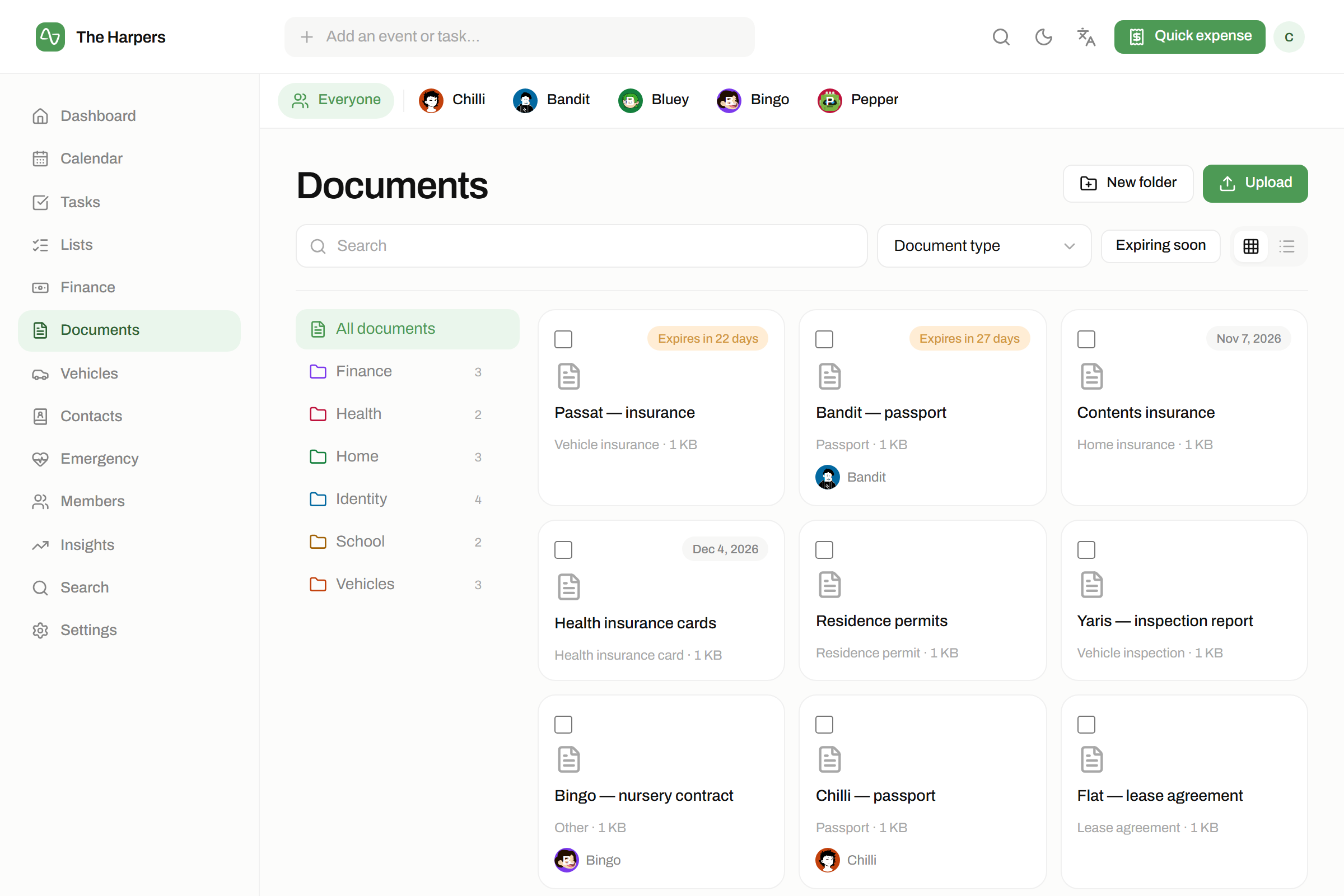This screenshot has height=896, width=1344.
Task: Go to Dashboard in sidebar
Action: tap(129, 116)
